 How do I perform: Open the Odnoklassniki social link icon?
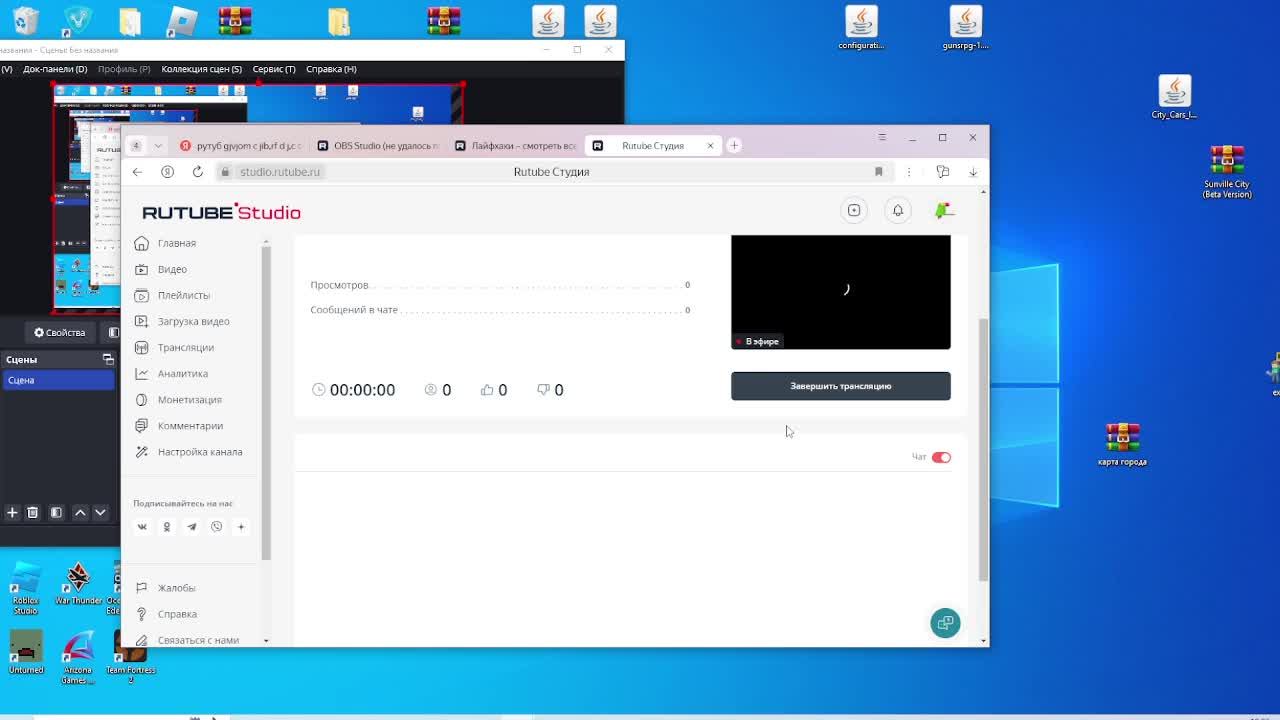pyautogui.click(x=167, y=527)
